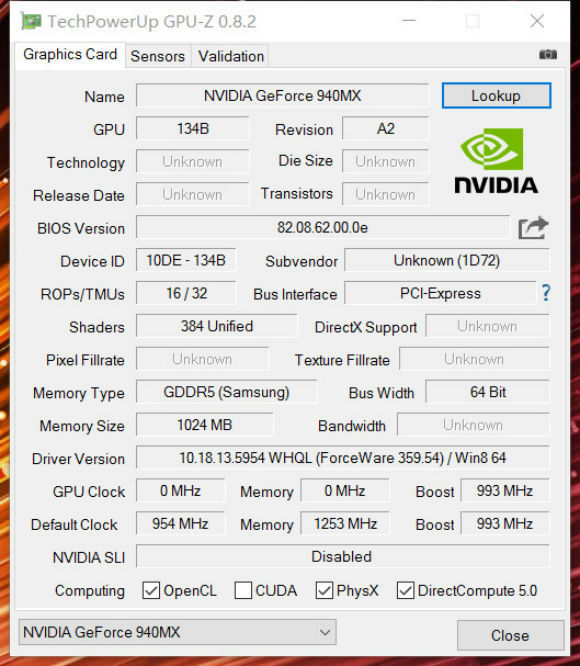
Task: Click the Pixel Fillrate Unknown field
Action: click(202, 359)
